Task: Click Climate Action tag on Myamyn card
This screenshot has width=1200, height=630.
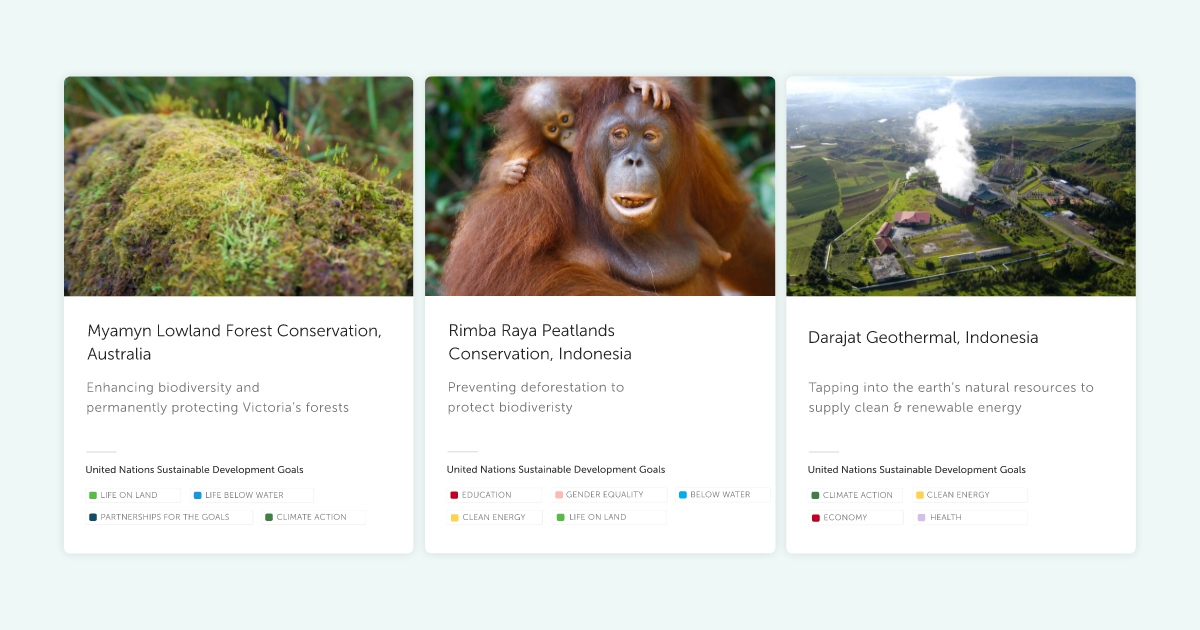Action: pos(311,517)
